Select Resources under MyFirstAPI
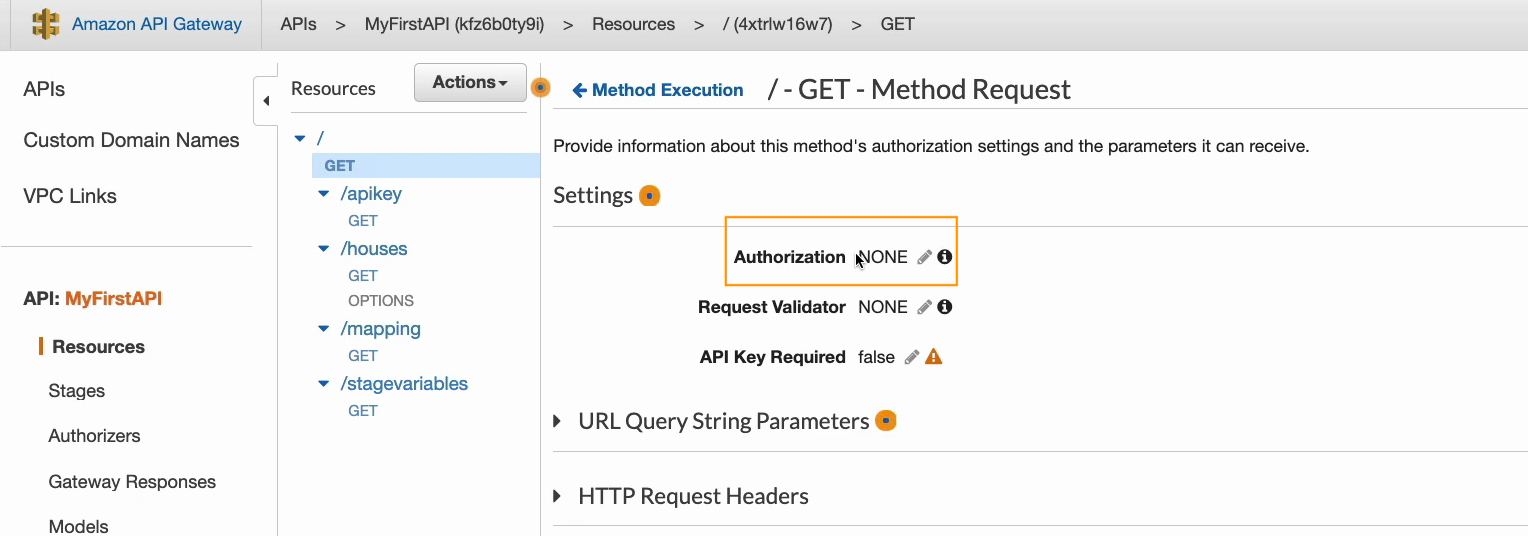 click(98, 347)
